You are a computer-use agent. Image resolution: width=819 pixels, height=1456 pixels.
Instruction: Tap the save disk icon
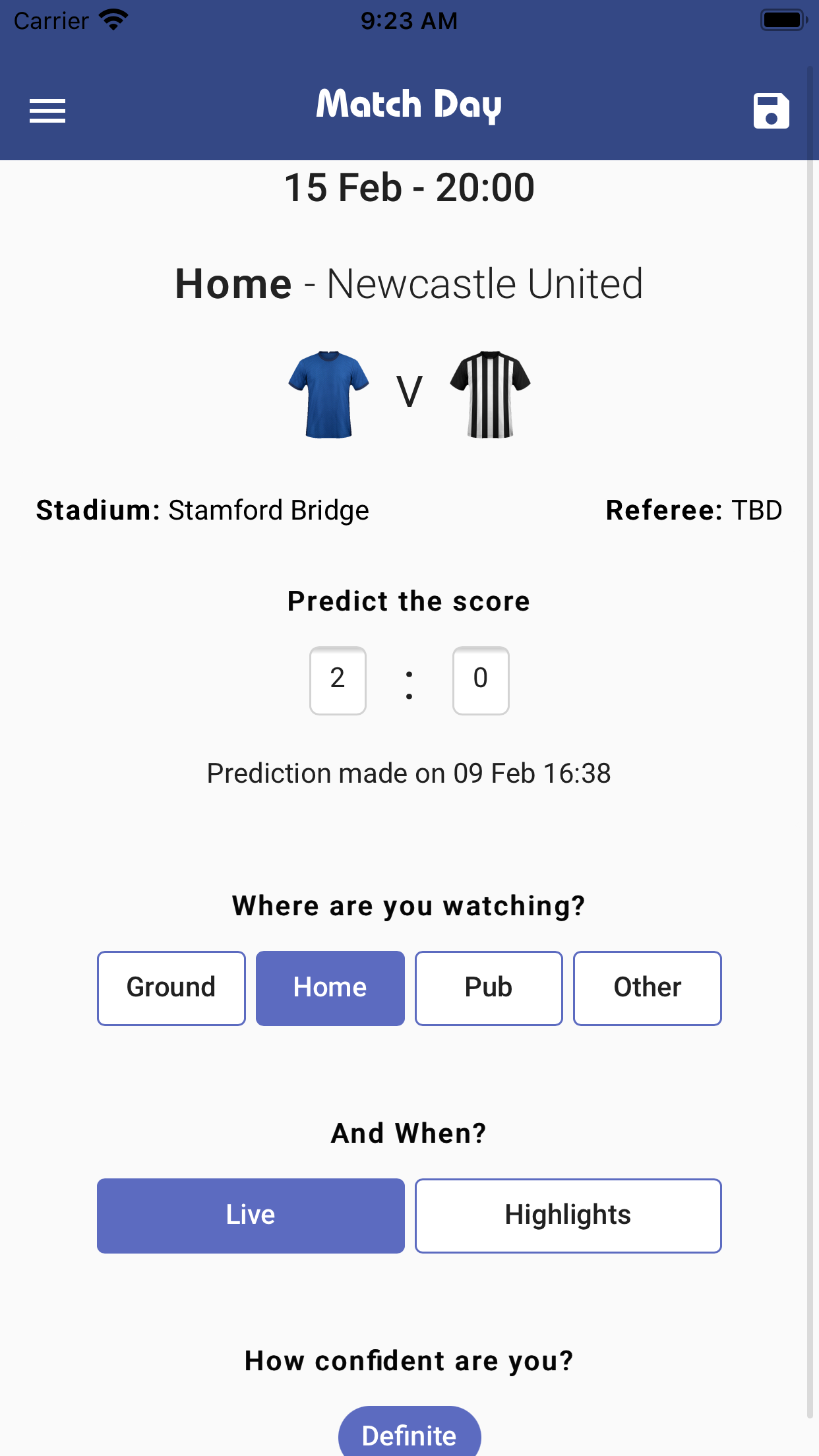[771, 111]
